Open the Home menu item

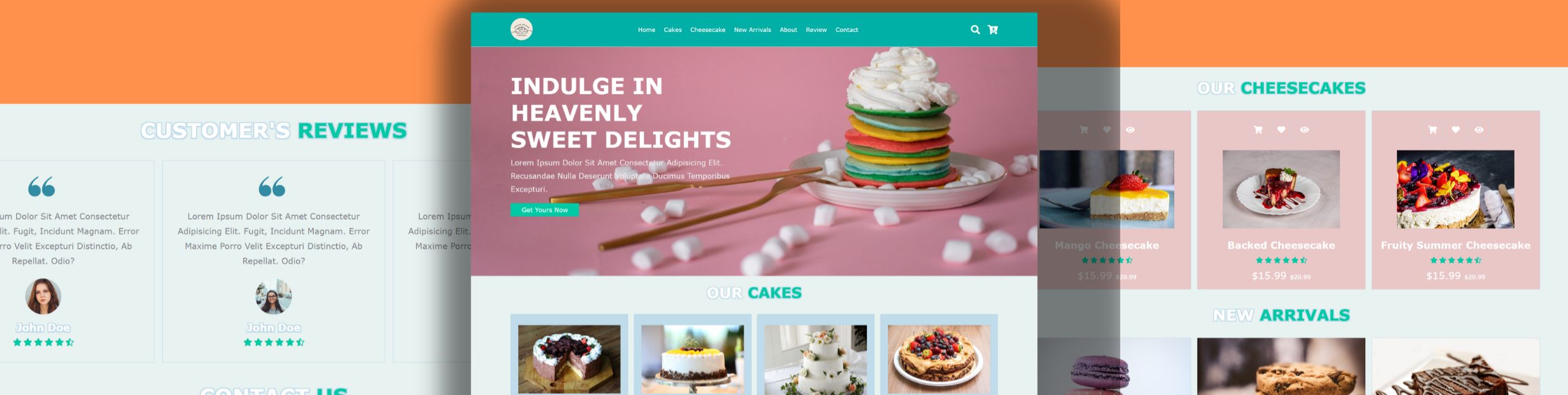(x=646, y=30)
